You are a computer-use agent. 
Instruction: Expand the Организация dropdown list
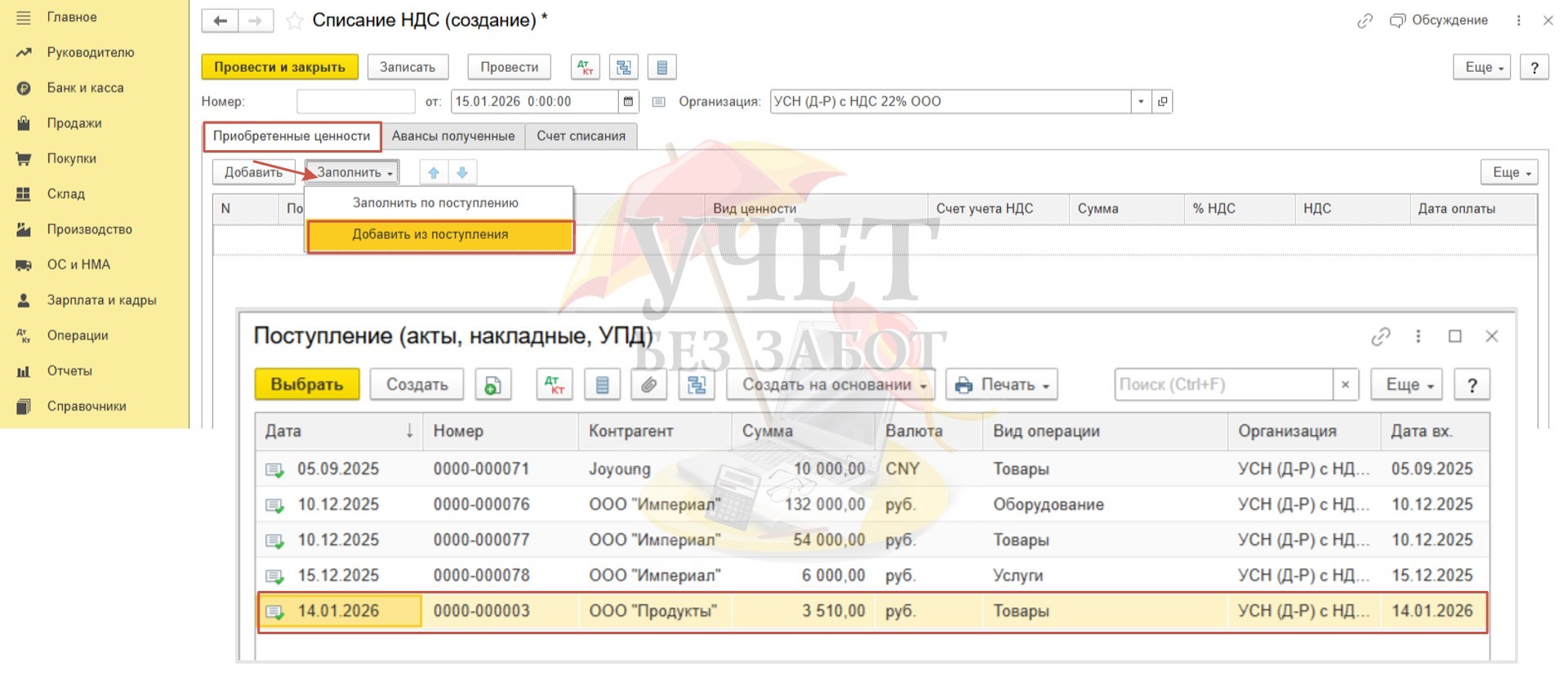pos(1141,101)
